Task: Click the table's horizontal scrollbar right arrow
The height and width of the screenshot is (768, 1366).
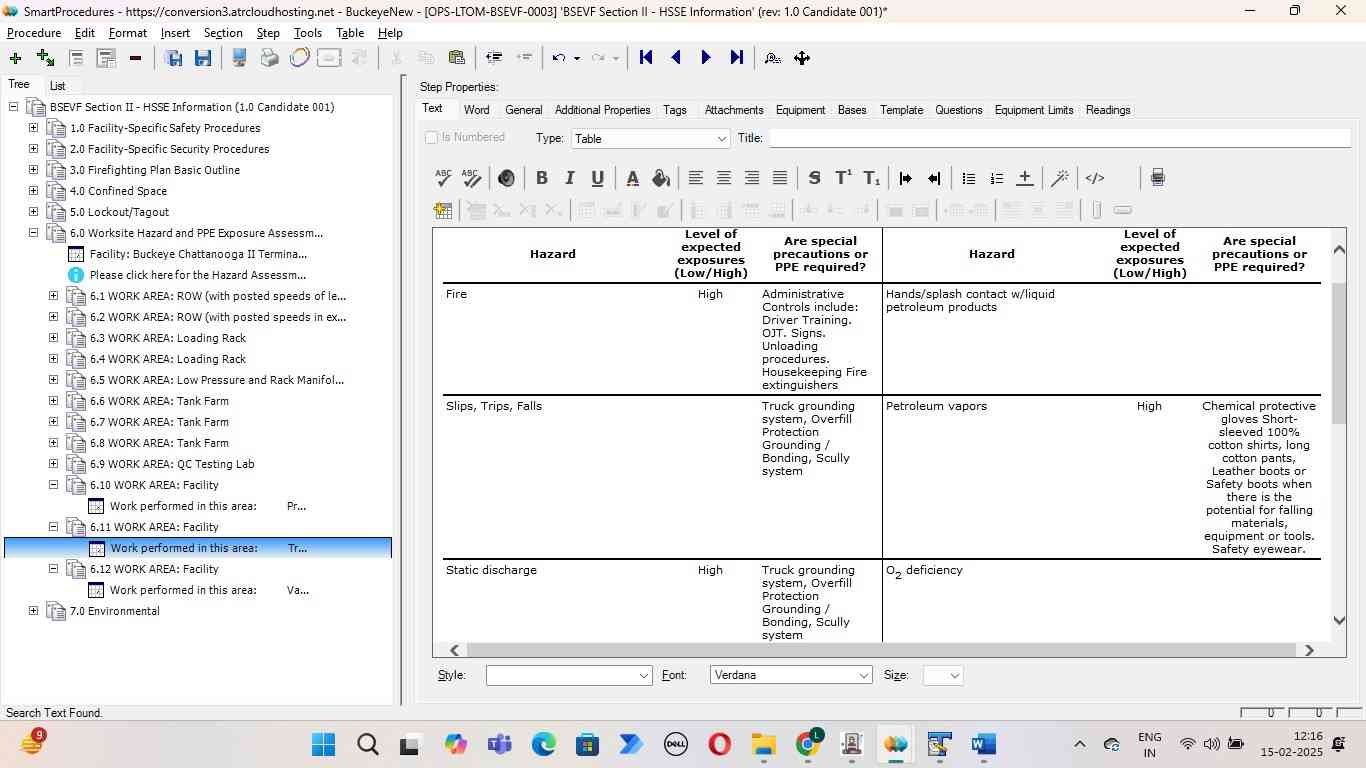Action: click(x=1309, y=650)
